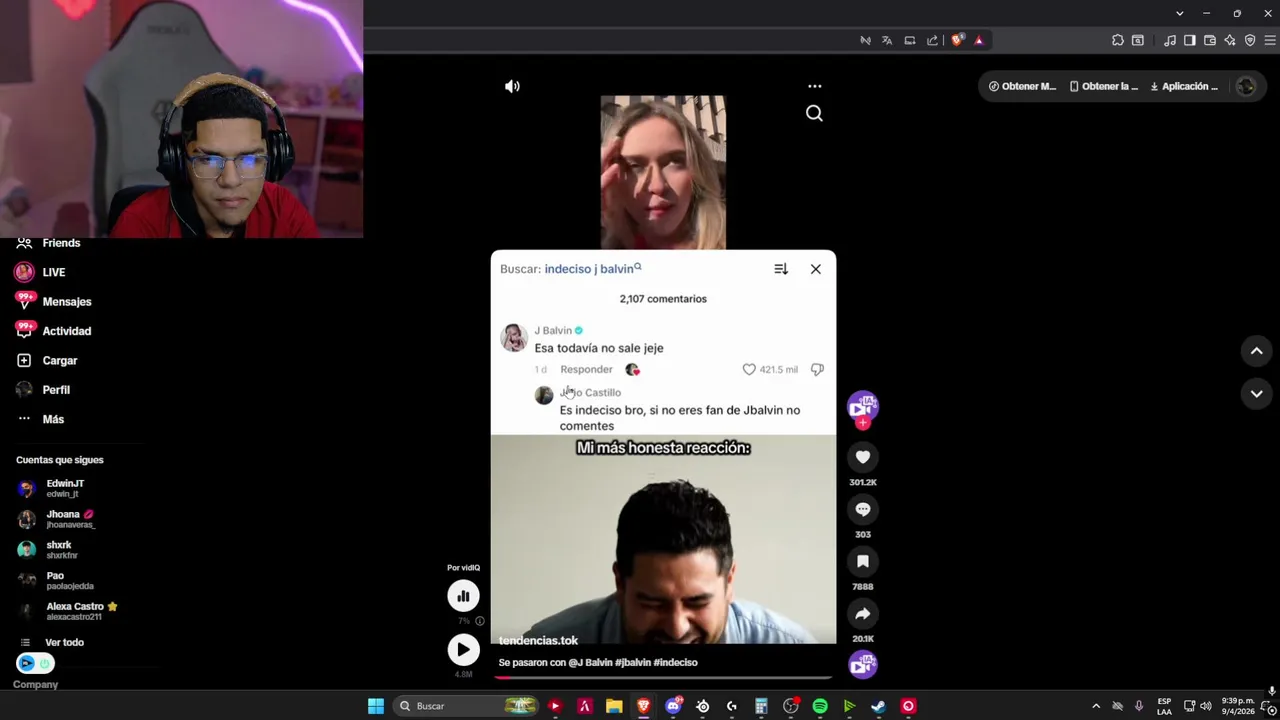This screenshot has width=1280, height=720.
Task: Open the #jbalvin hashtag
Action: pyautogui.click(x=633, y=662)
